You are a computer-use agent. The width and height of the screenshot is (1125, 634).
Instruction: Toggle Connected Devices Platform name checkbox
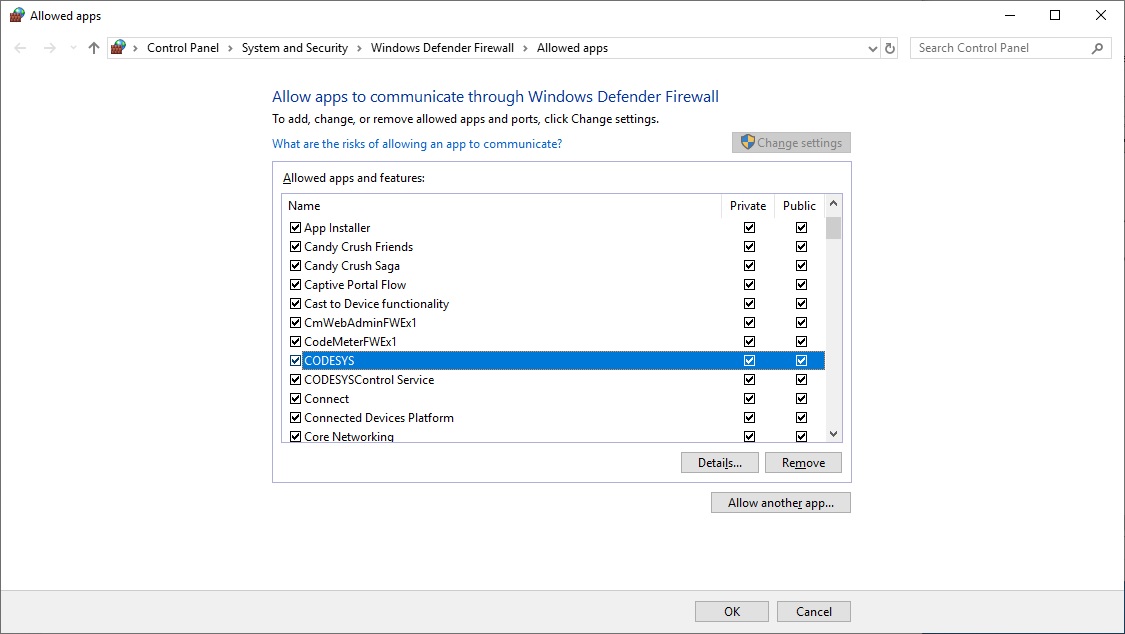pos(295,417)
